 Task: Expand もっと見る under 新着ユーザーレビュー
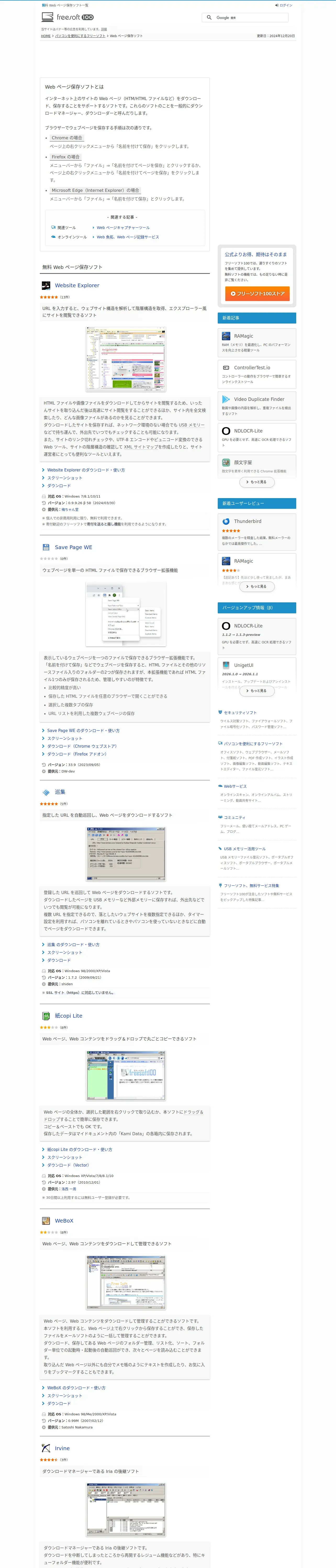[x=257, y=587]
